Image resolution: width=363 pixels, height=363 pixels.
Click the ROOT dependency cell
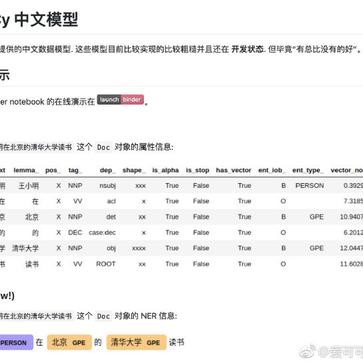click(x=106, y=264)
